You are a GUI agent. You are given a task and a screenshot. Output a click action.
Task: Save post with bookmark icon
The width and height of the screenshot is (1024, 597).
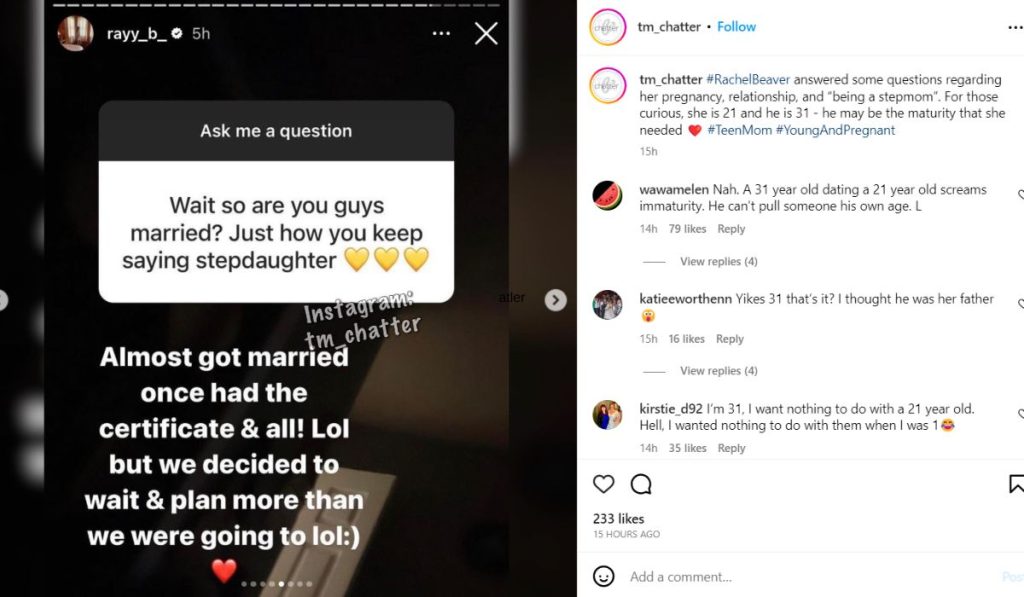[1016, 484]
